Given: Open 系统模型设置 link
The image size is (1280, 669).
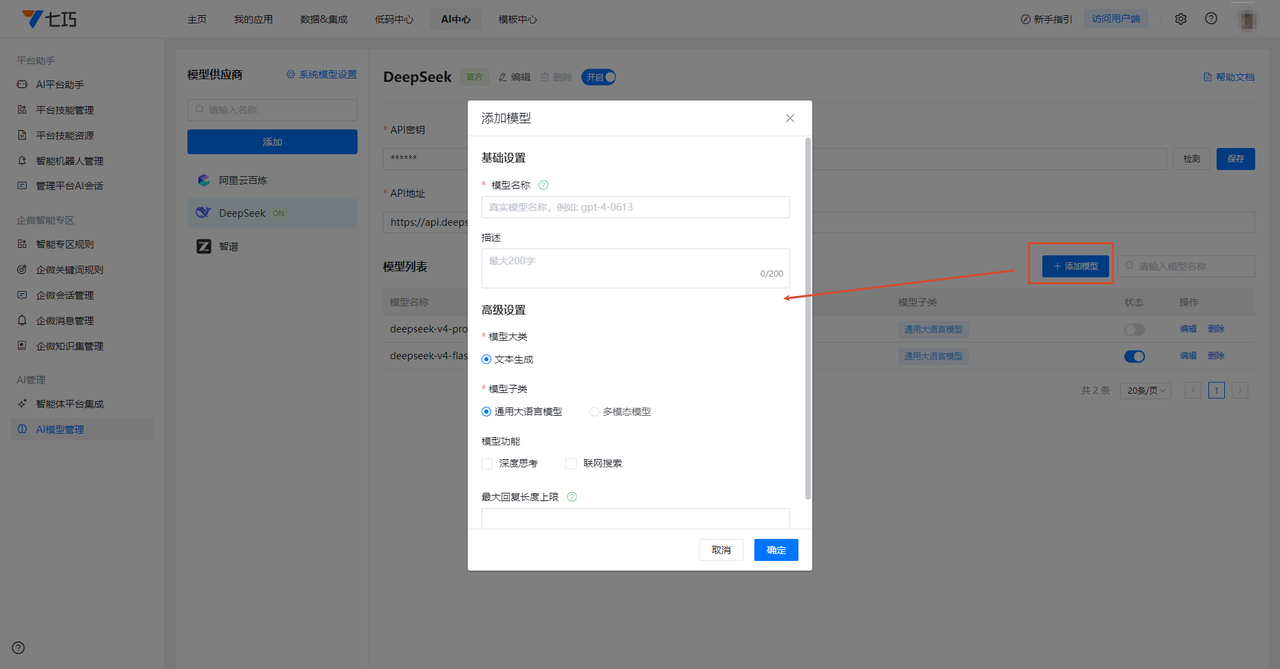Looking at the screenshot, I should point(321,75).
